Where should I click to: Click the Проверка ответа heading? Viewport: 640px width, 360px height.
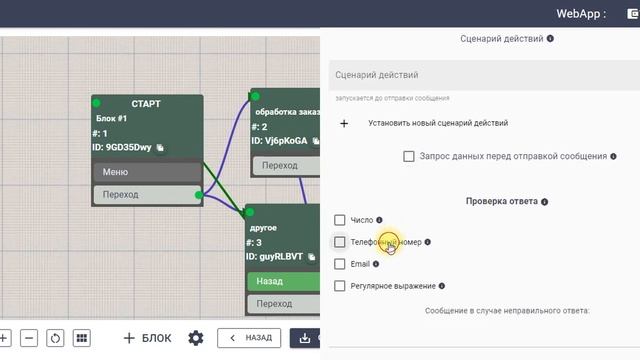502,201
